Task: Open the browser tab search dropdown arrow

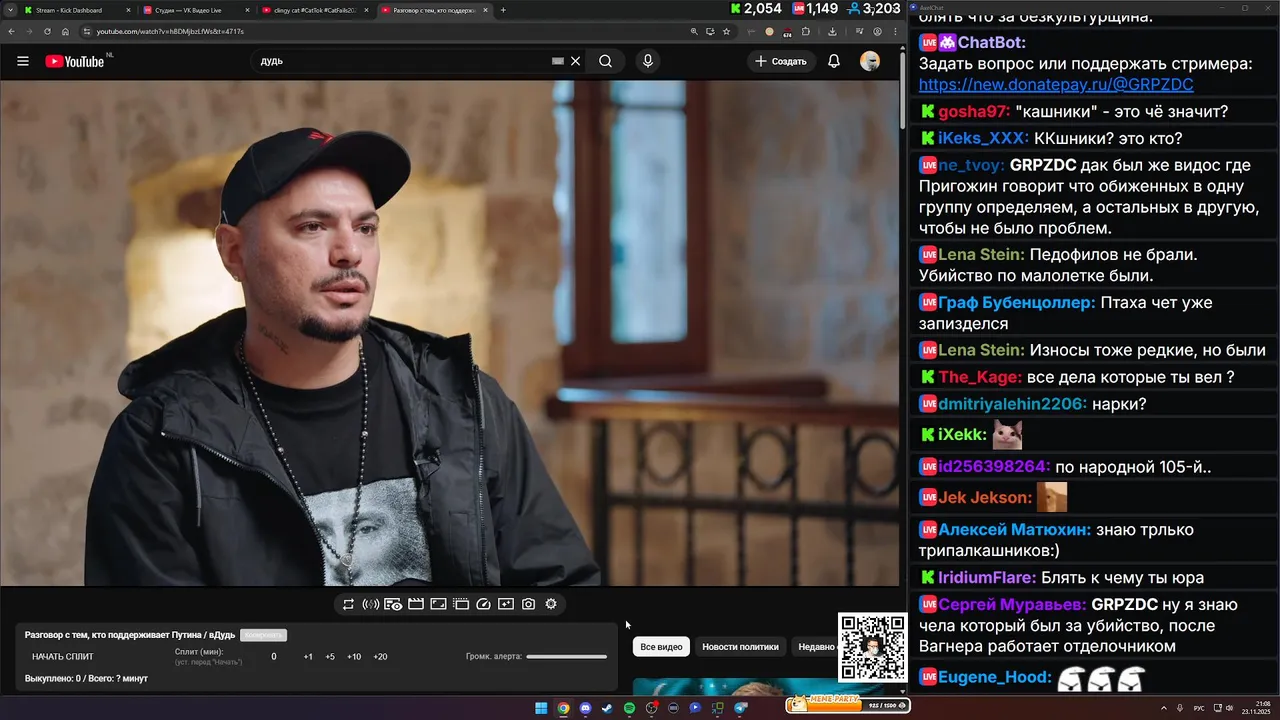Action: click(x=9, y=10)
